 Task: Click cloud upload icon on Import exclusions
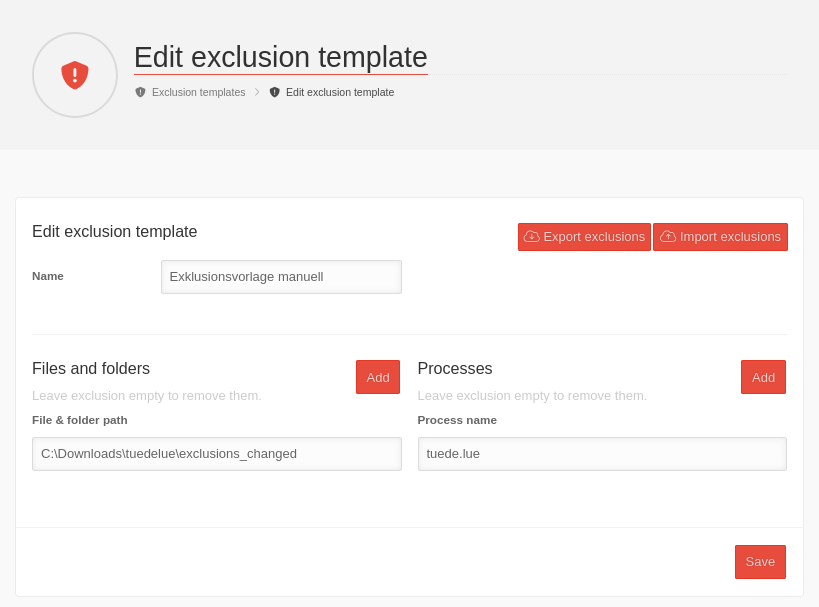pos(668,237)
